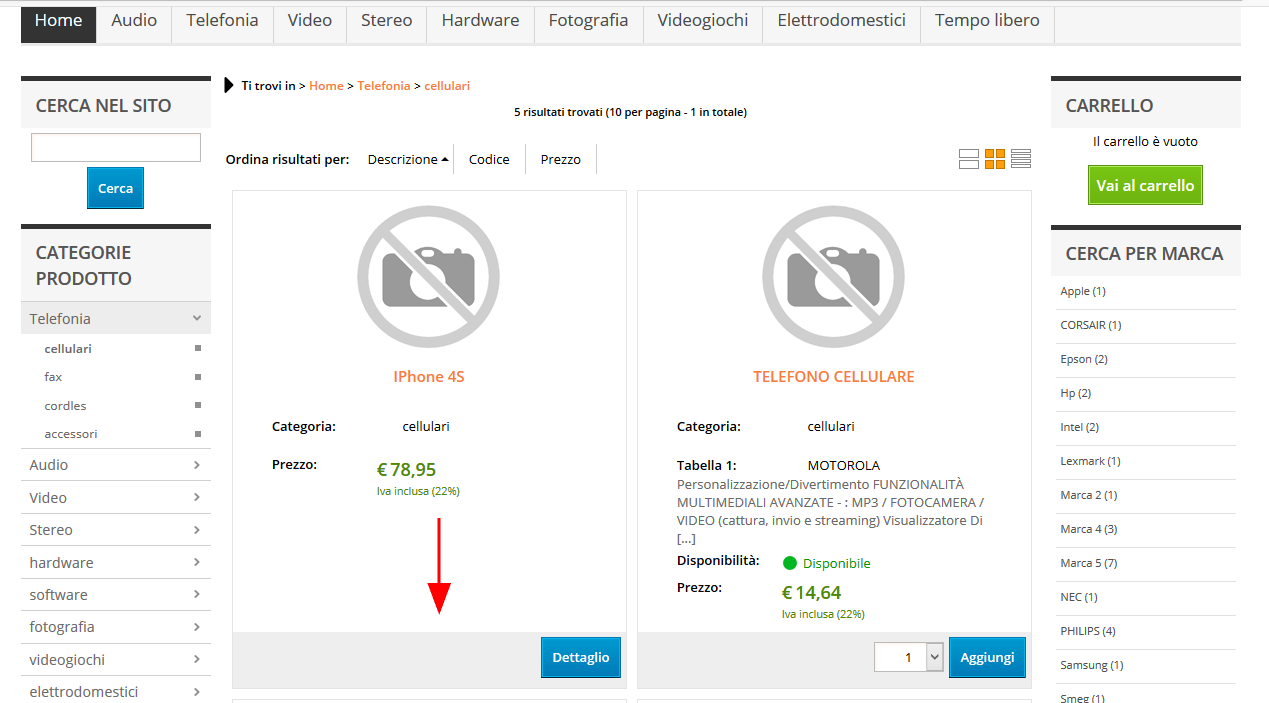
Task: Filter by brand CORSAIR (1)
Action: point(1091,325)
